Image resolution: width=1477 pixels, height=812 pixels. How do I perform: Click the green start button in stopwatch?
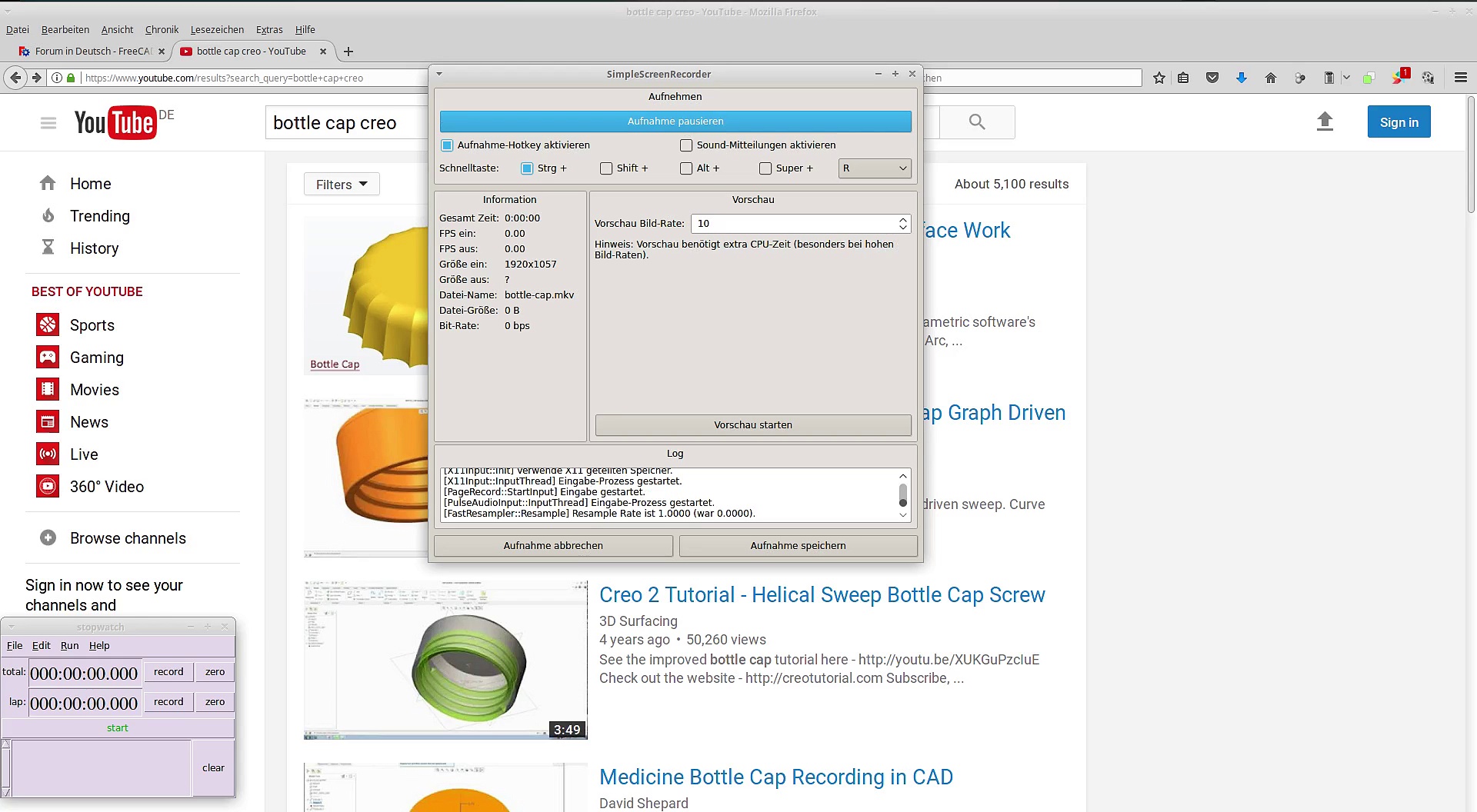click(x=118, y=728)
